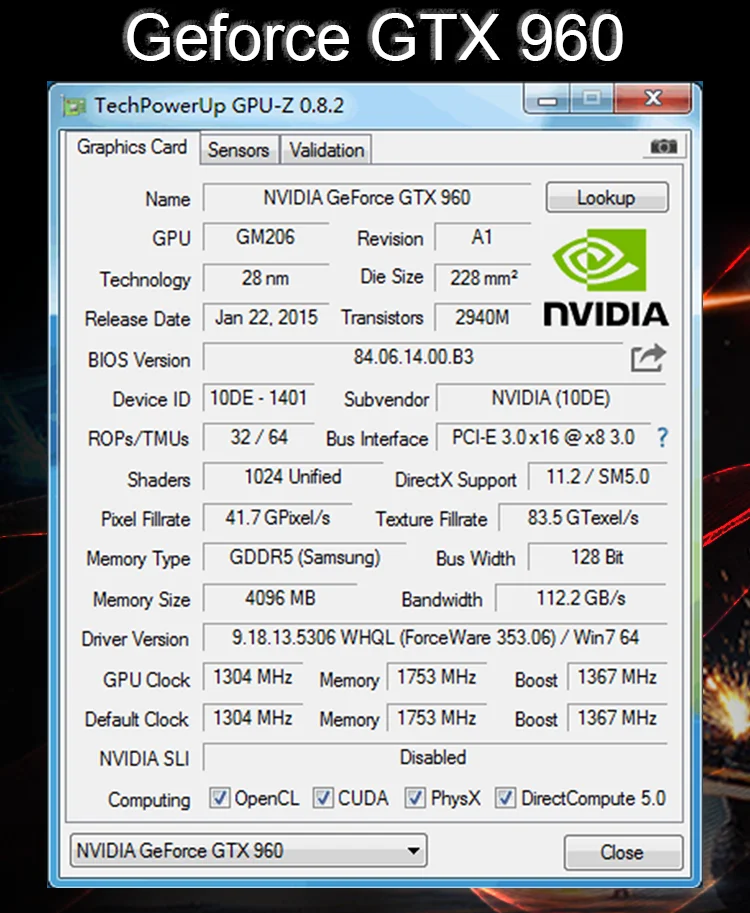750x913 pixels.
Task: Switch to the Graphics Card tab
Action: [x=132, y=147]
